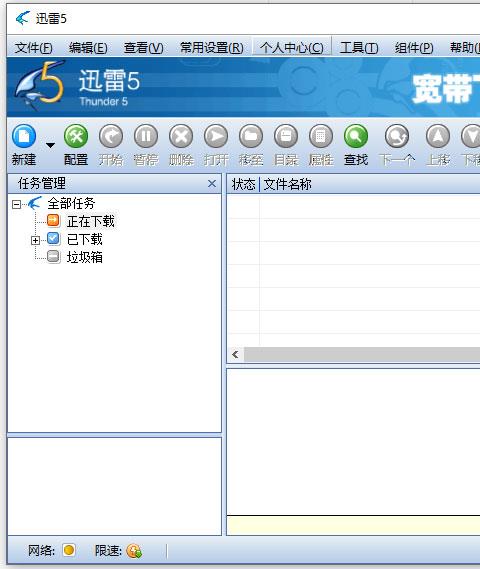Open the dropdown arrow beside 新建

click(x=50, y=145)
